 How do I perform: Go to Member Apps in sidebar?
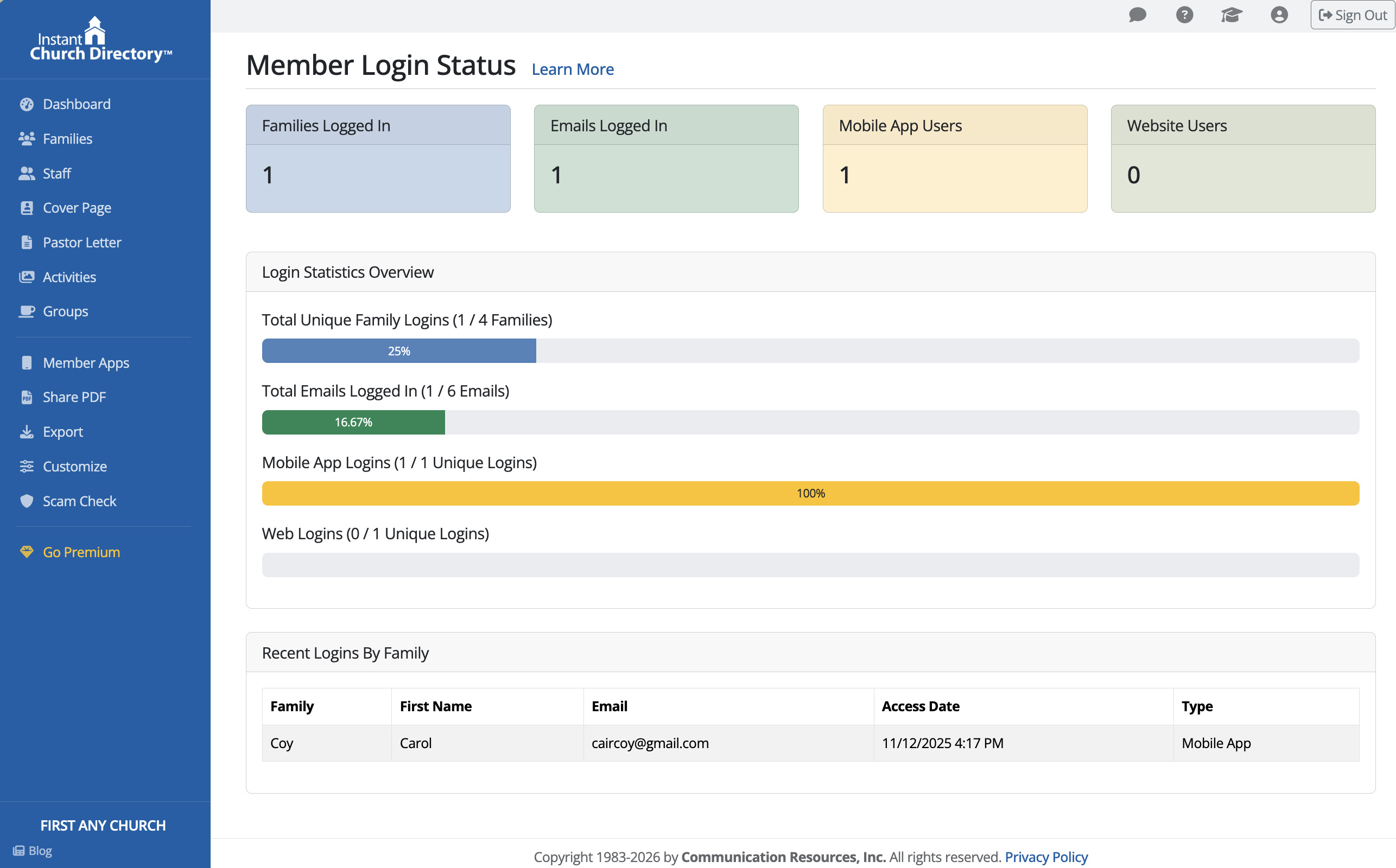(86, 363)
